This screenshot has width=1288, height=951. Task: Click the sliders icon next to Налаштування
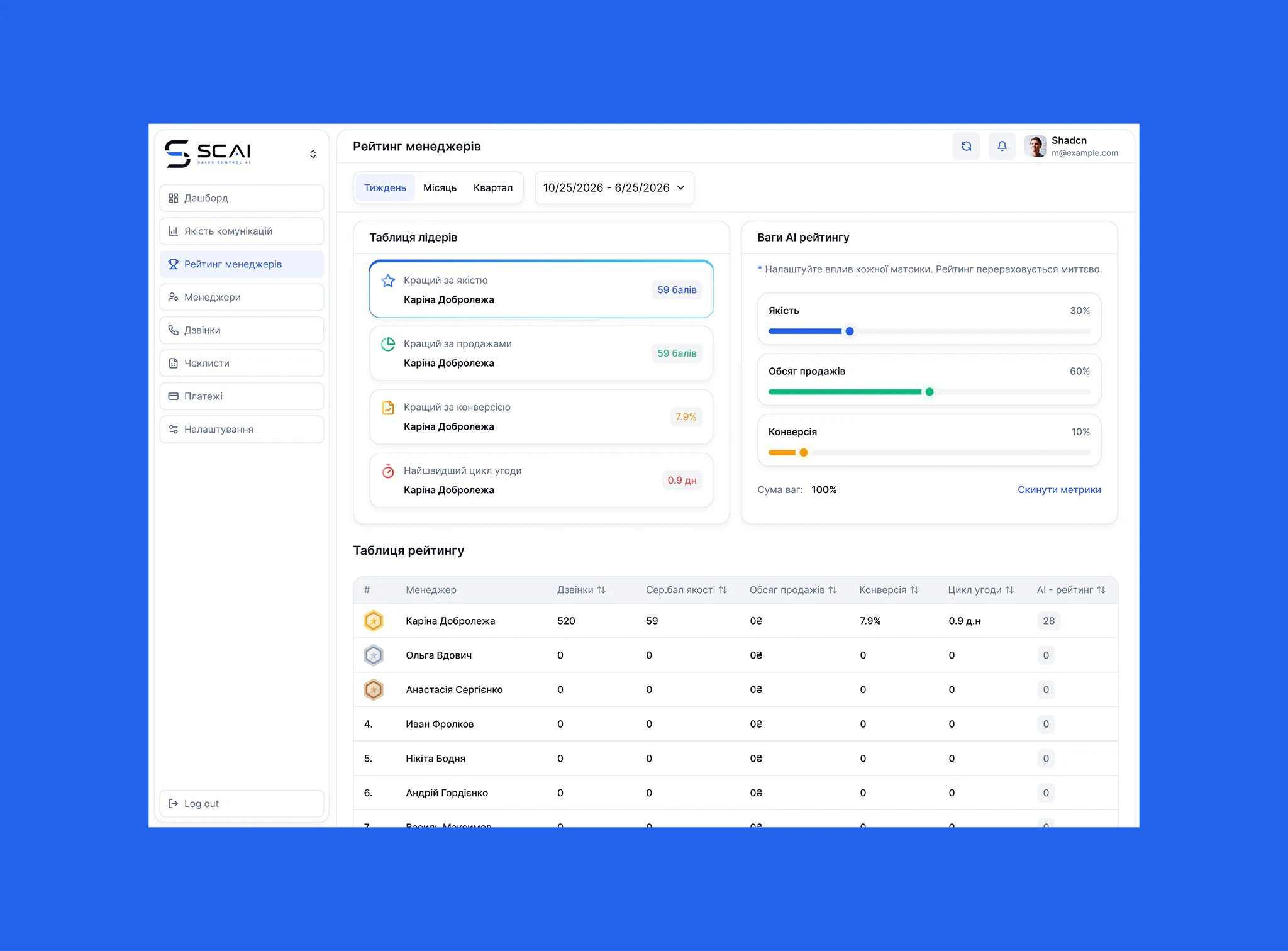(x=173, y=430)
